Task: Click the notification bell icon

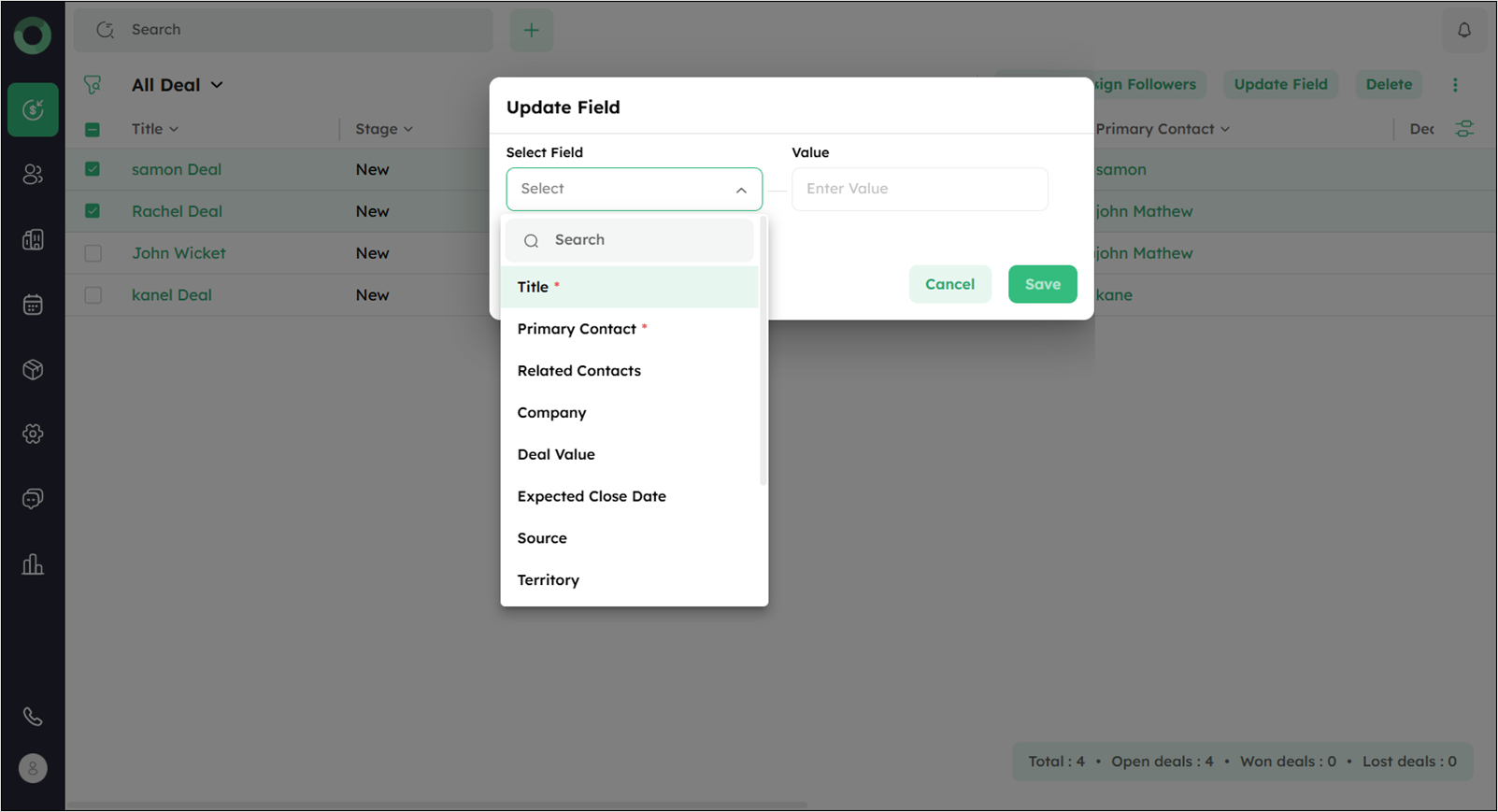Action: point(1463,30)
